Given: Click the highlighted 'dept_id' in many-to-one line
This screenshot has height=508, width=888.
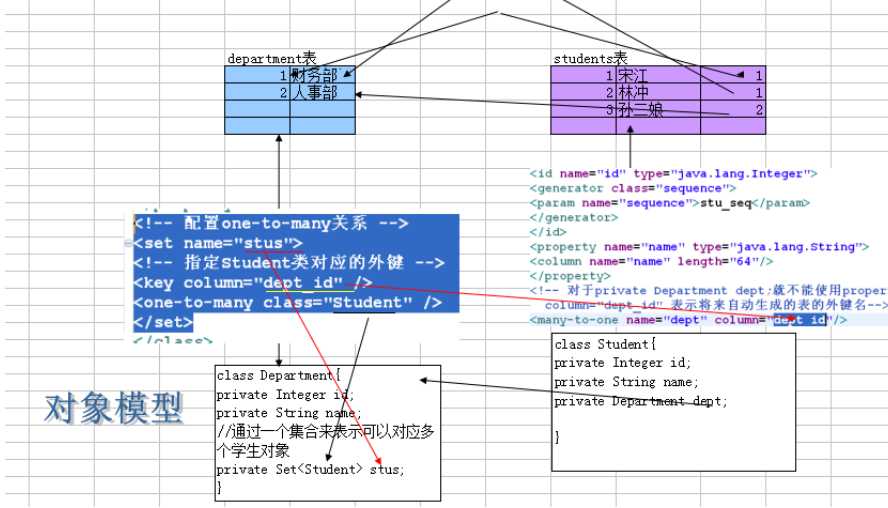Looking at the screenshot, I should click(x=800, y=320).
